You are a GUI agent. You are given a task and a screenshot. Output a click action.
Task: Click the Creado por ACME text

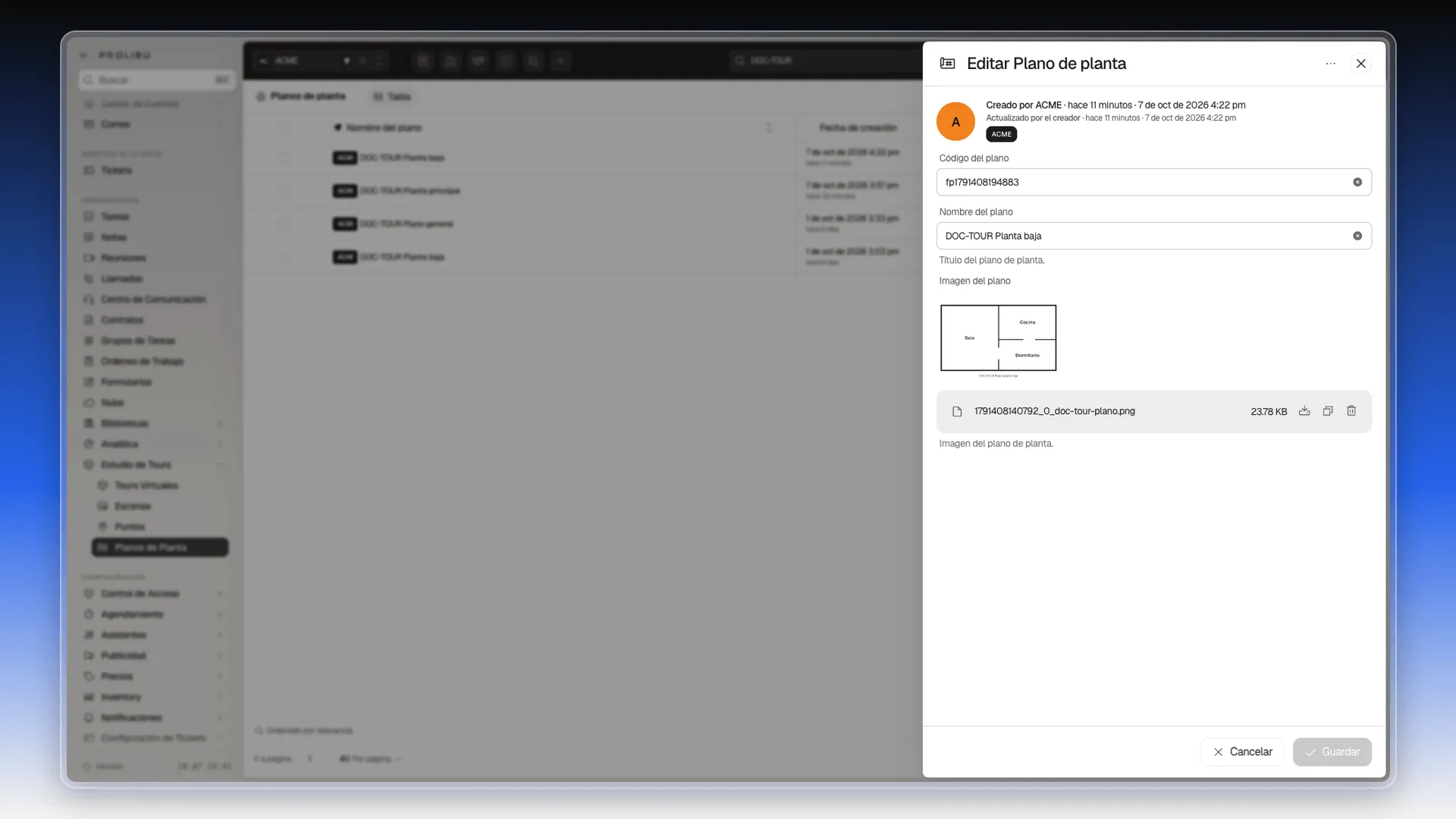coord(1024,105)
